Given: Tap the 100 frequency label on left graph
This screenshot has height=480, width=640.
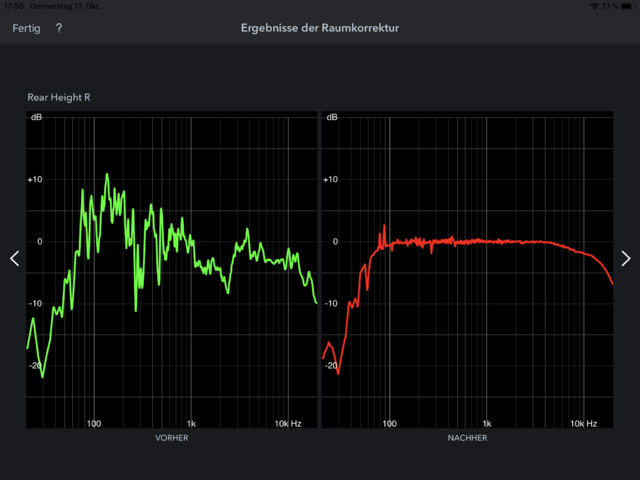Looking at the screenshot, I should 94,423.
